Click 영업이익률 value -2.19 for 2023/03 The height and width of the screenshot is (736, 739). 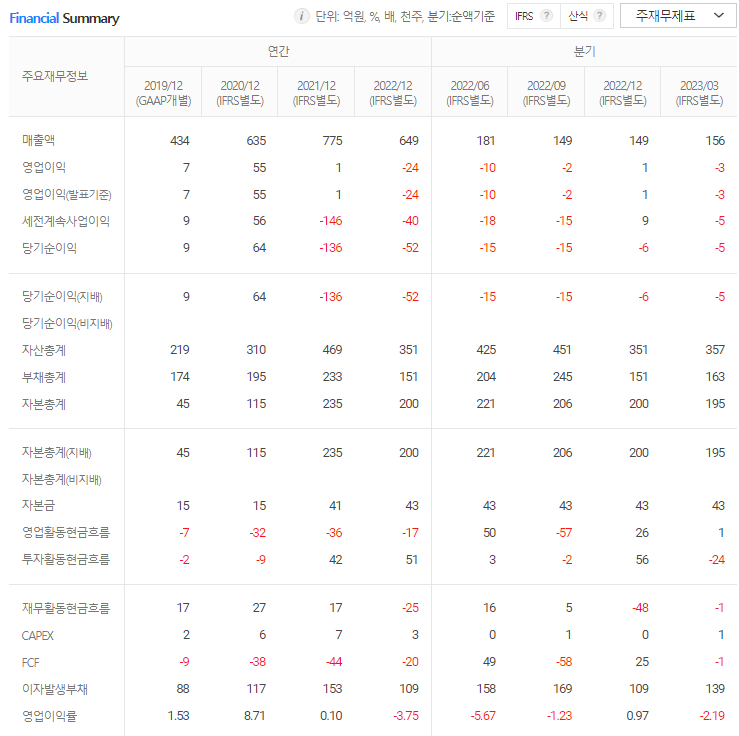click(x=712, y=715)
